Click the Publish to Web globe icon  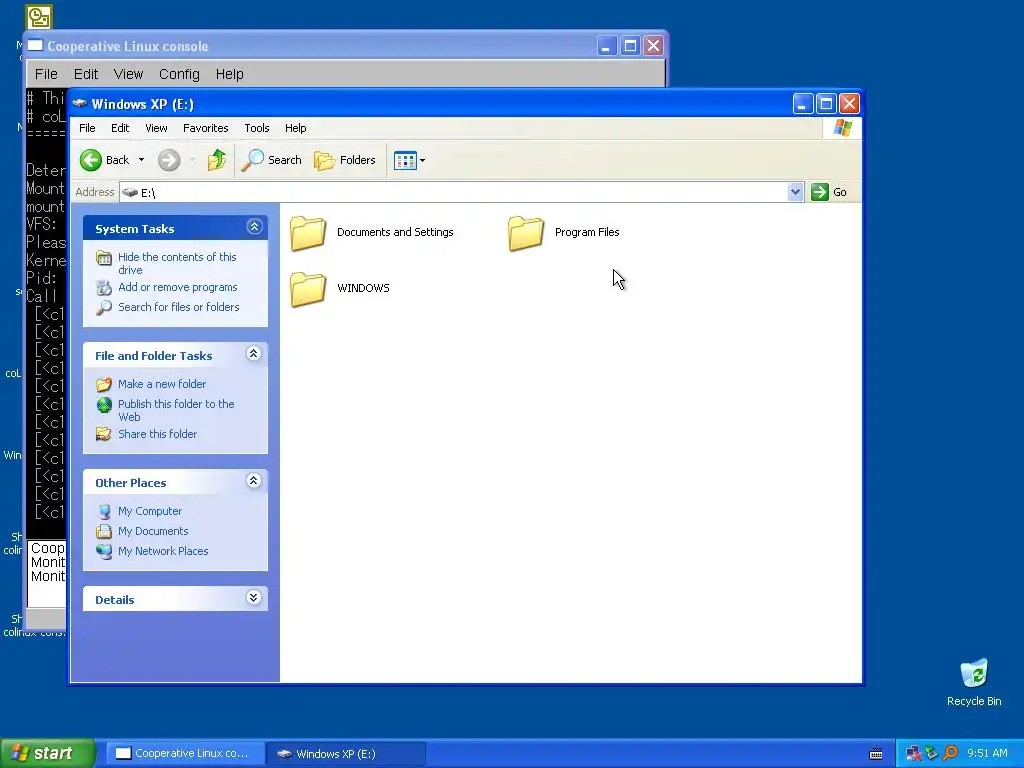pyautogui.click(x=104, y=405)
